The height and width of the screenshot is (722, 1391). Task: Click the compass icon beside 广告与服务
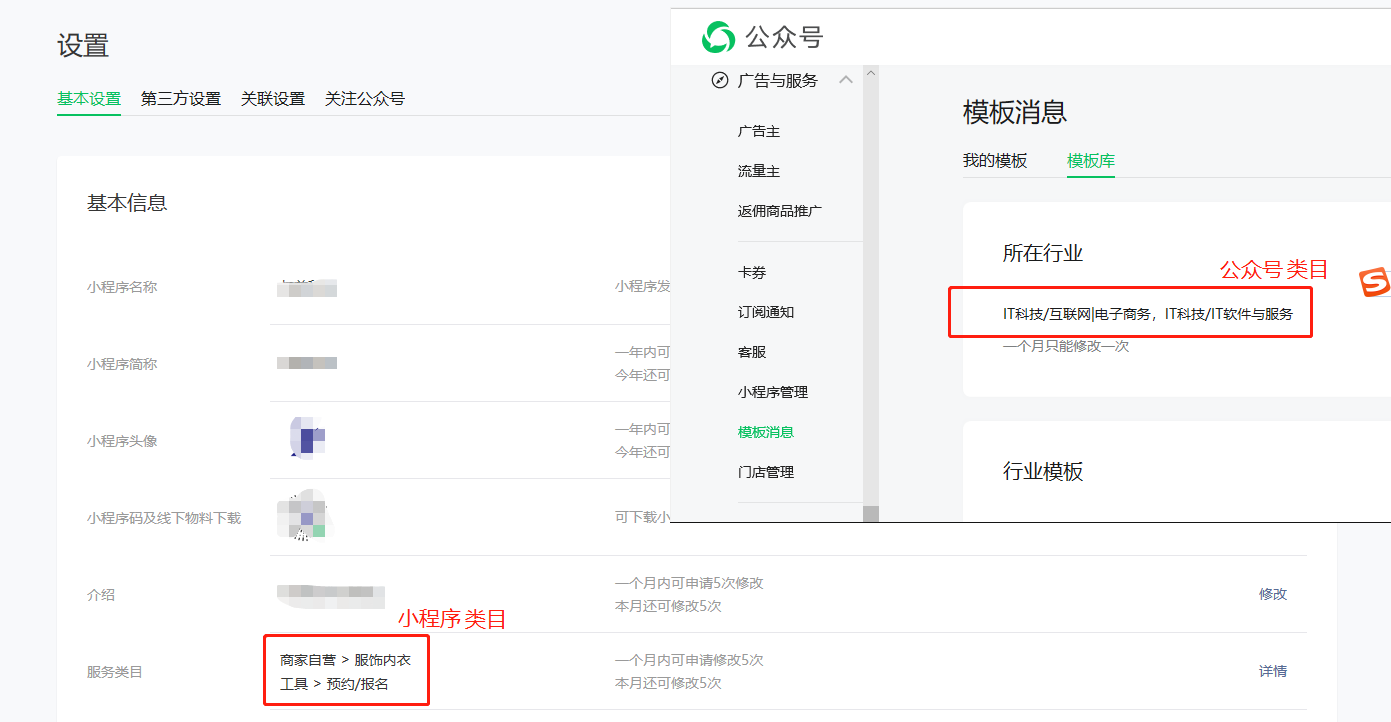pos(719,81)
